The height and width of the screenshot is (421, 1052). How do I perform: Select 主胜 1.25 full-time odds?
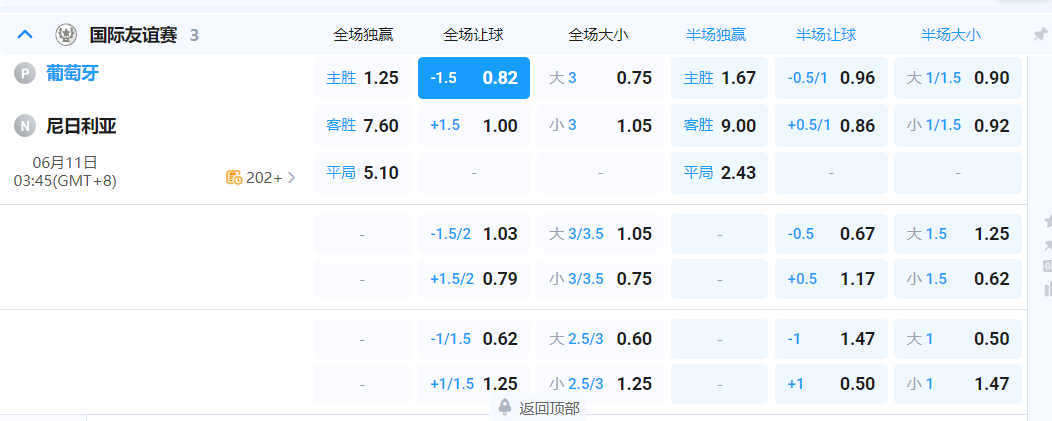pyautogui.click(x=362, y=78)
